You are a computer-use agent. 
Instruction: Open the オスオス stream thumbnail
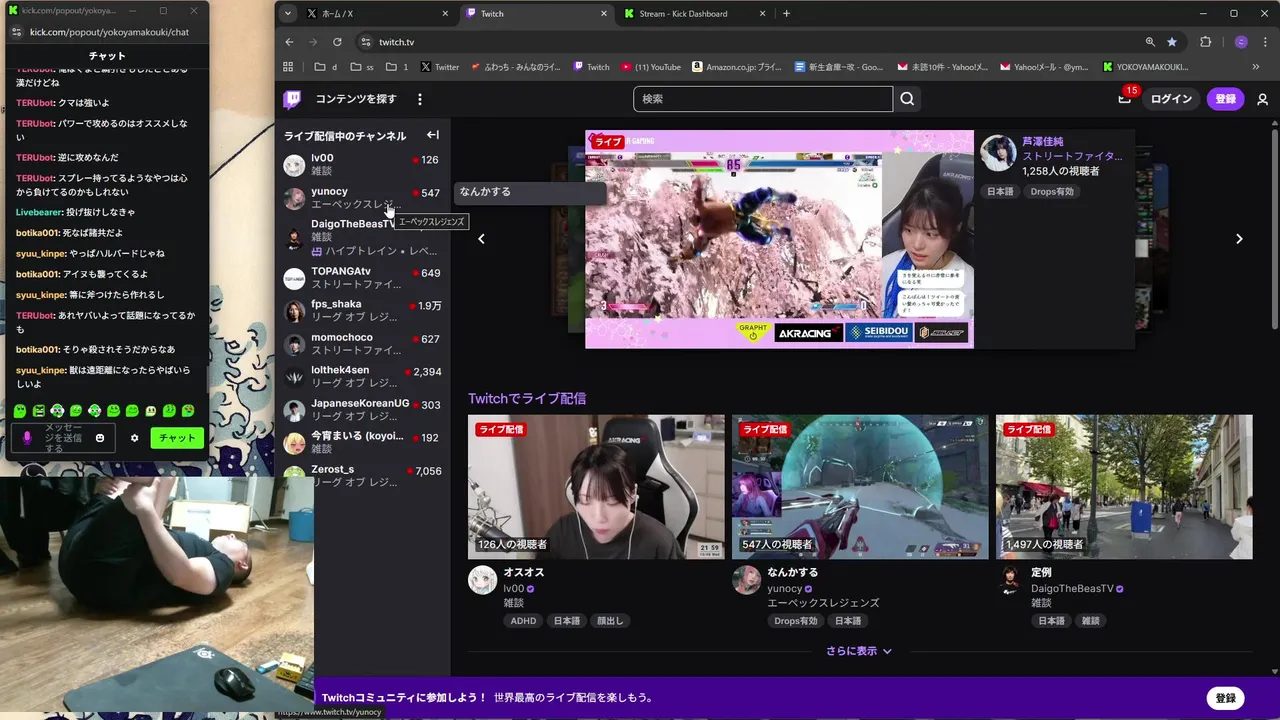pos(596,487)
